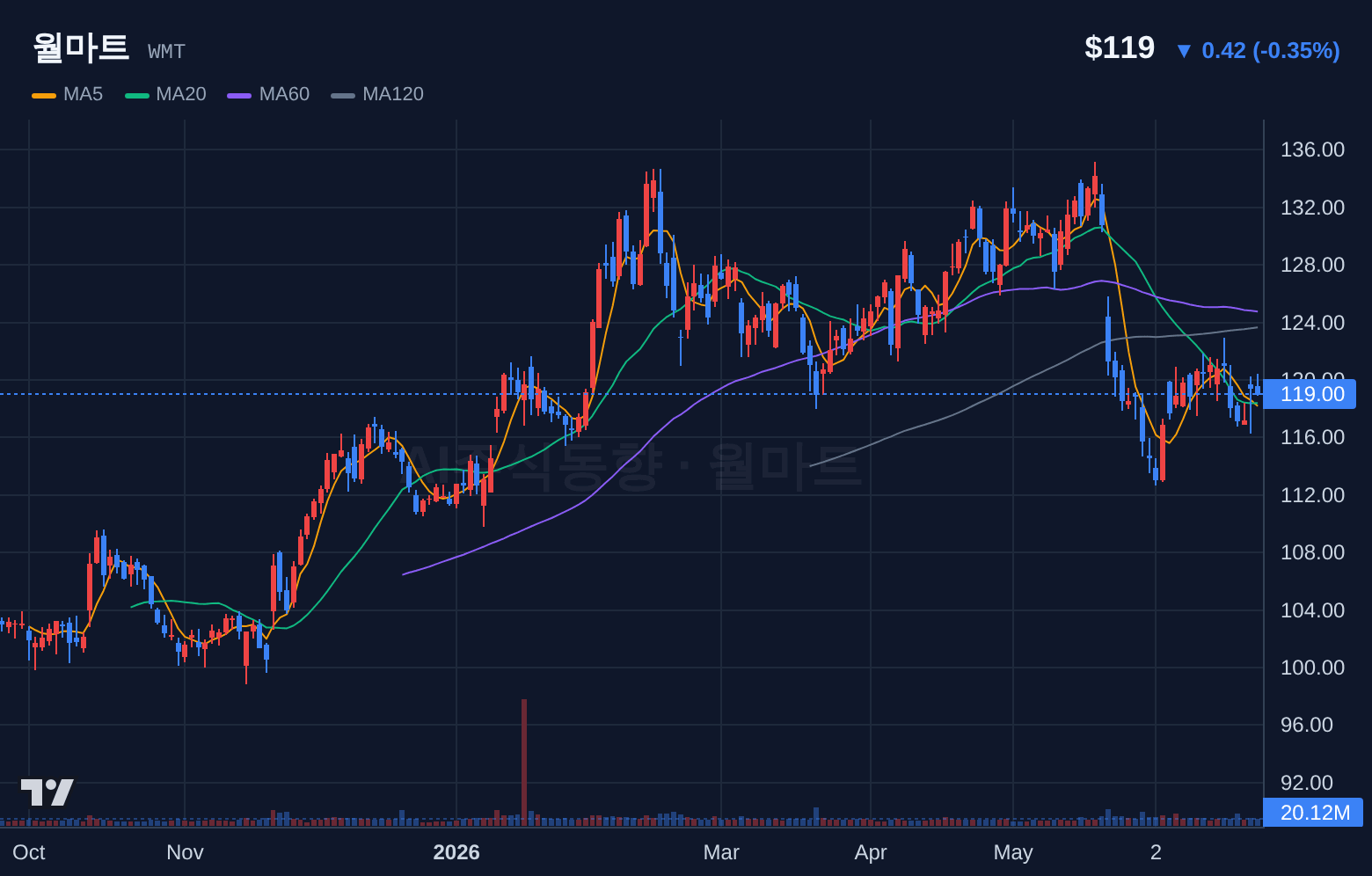The width and height of the screenshot is (1372, 876).
Task: Toggle the MA20 legend label
Action: click(181, 94)
